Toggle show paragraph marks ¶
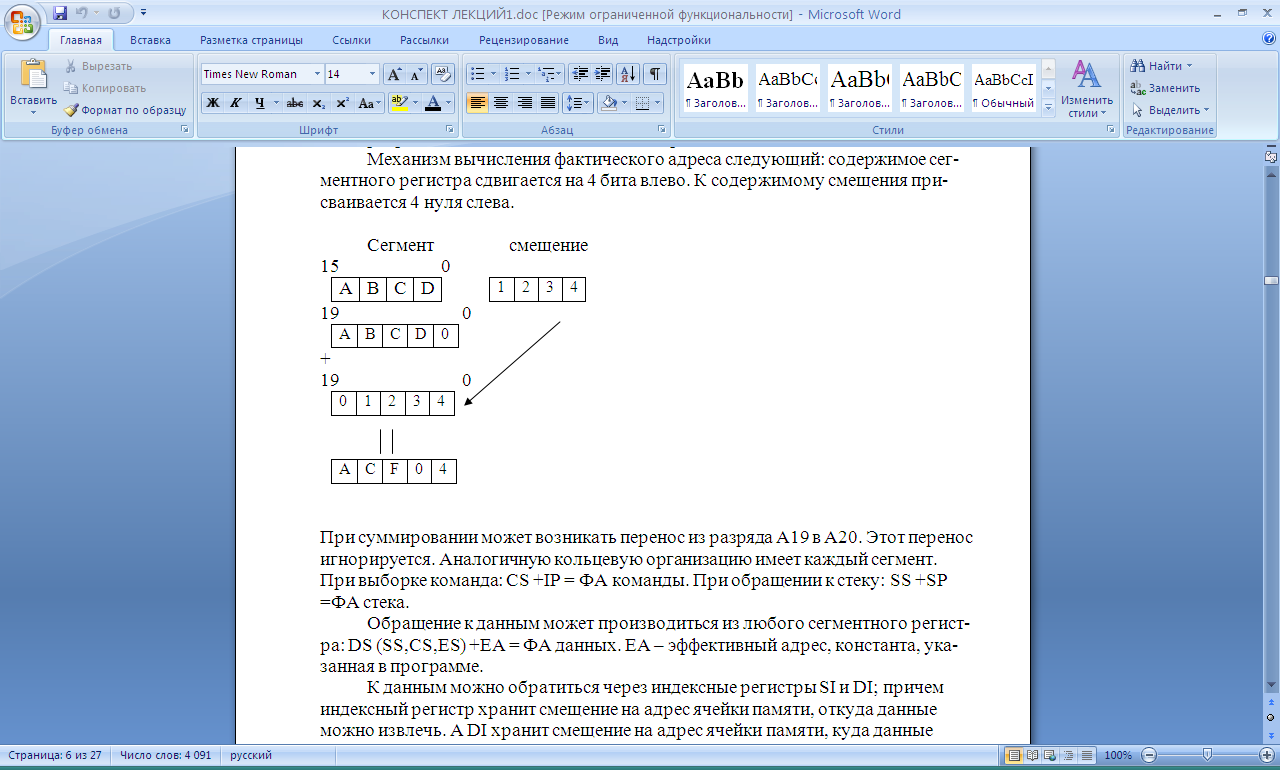 tap(655, 74)
